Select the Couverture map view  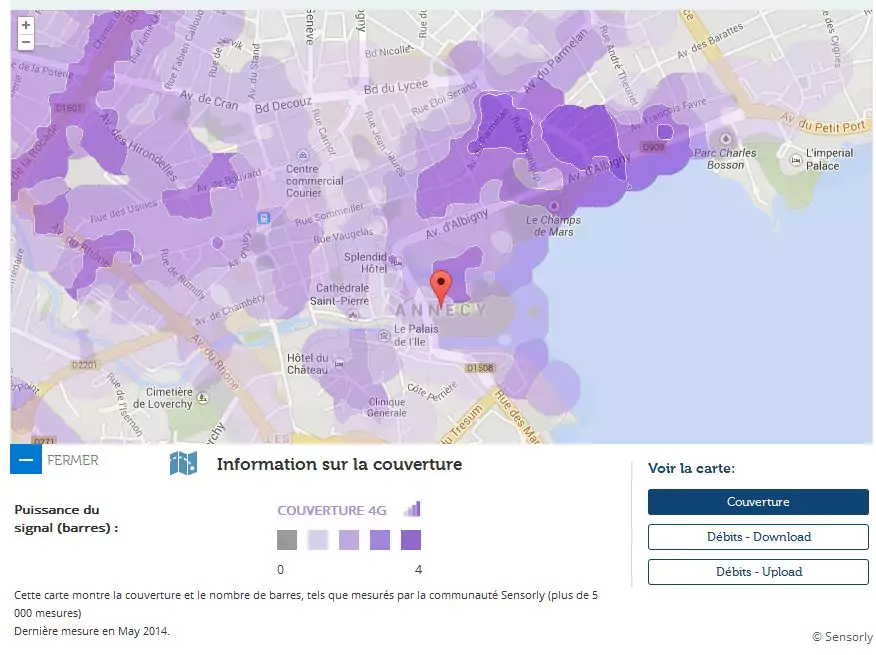[758, 502]
